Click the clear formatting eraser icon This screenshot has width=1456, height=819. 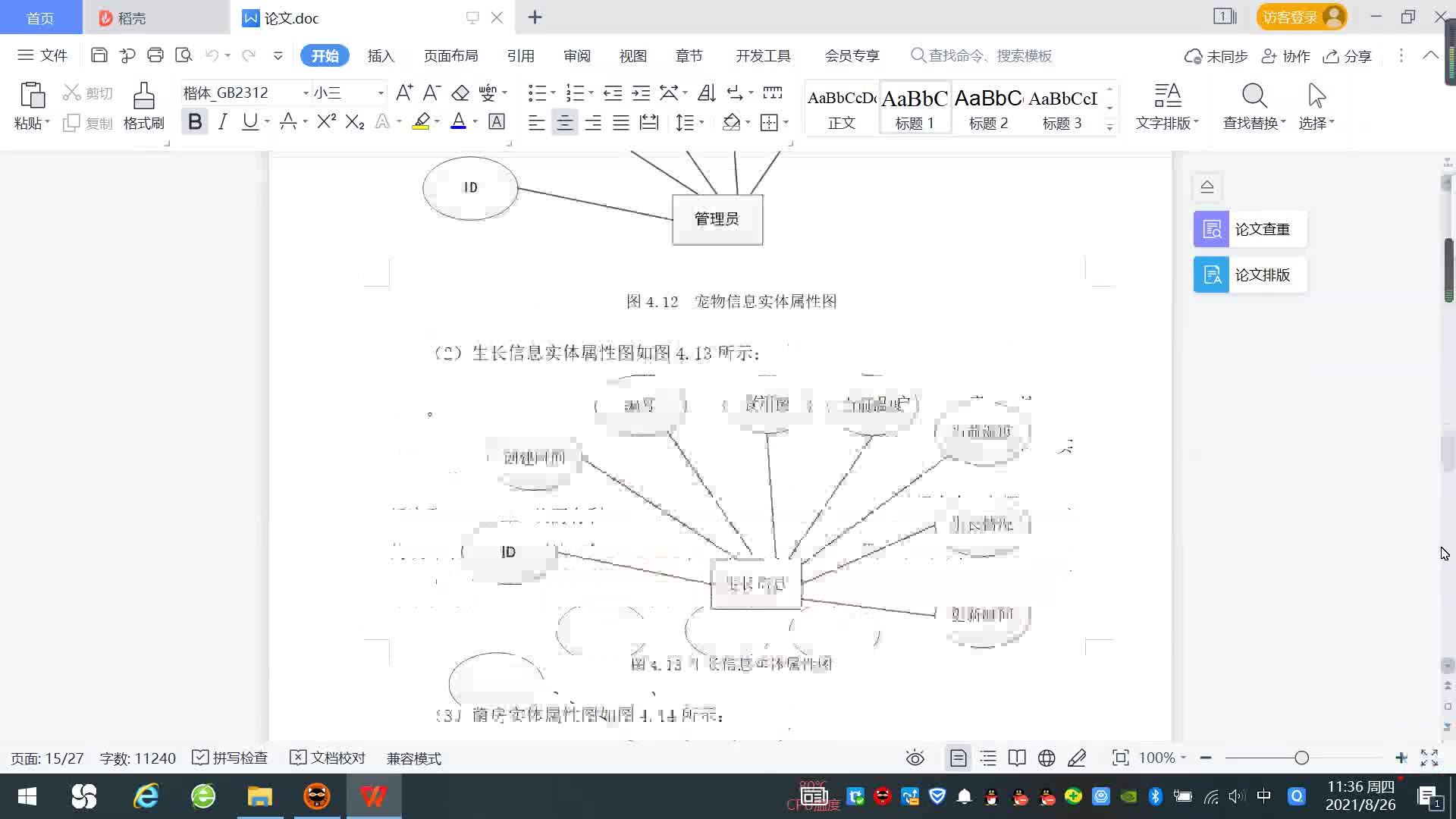pyautogui.click(x=460, y=93)
